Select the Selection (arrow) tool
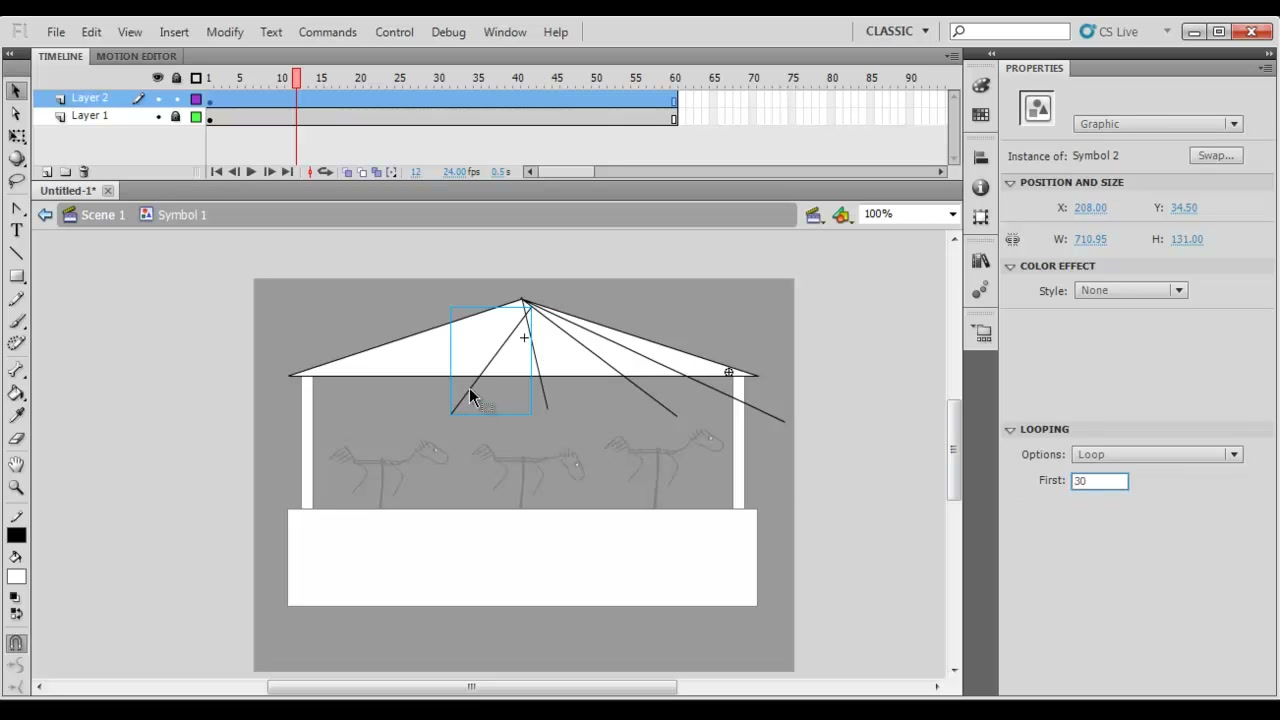 [16, 91]
